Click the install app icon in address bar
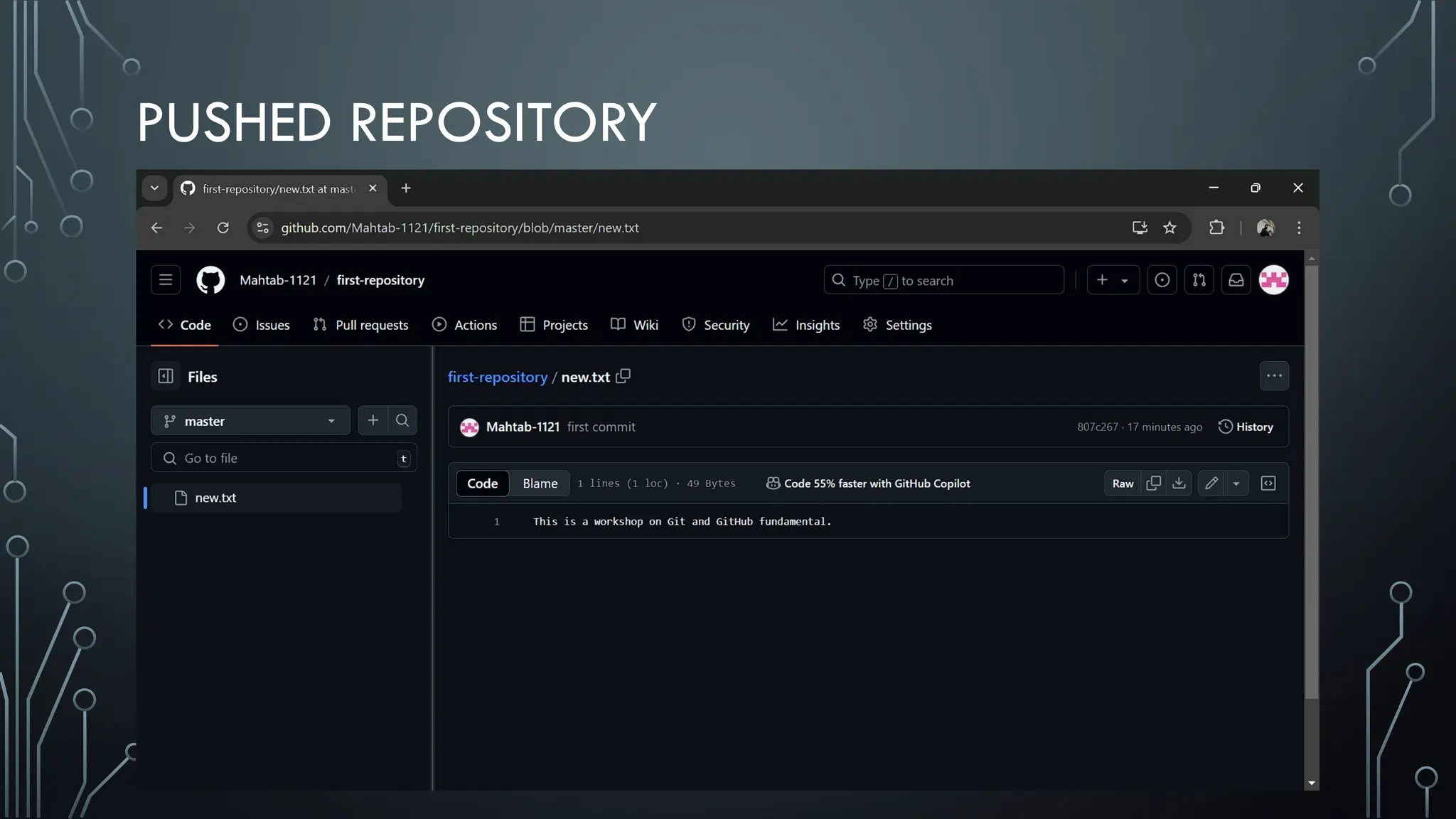Image resolution: width=1456 pixels, height=819 pixels. [x=1140, y=227]
